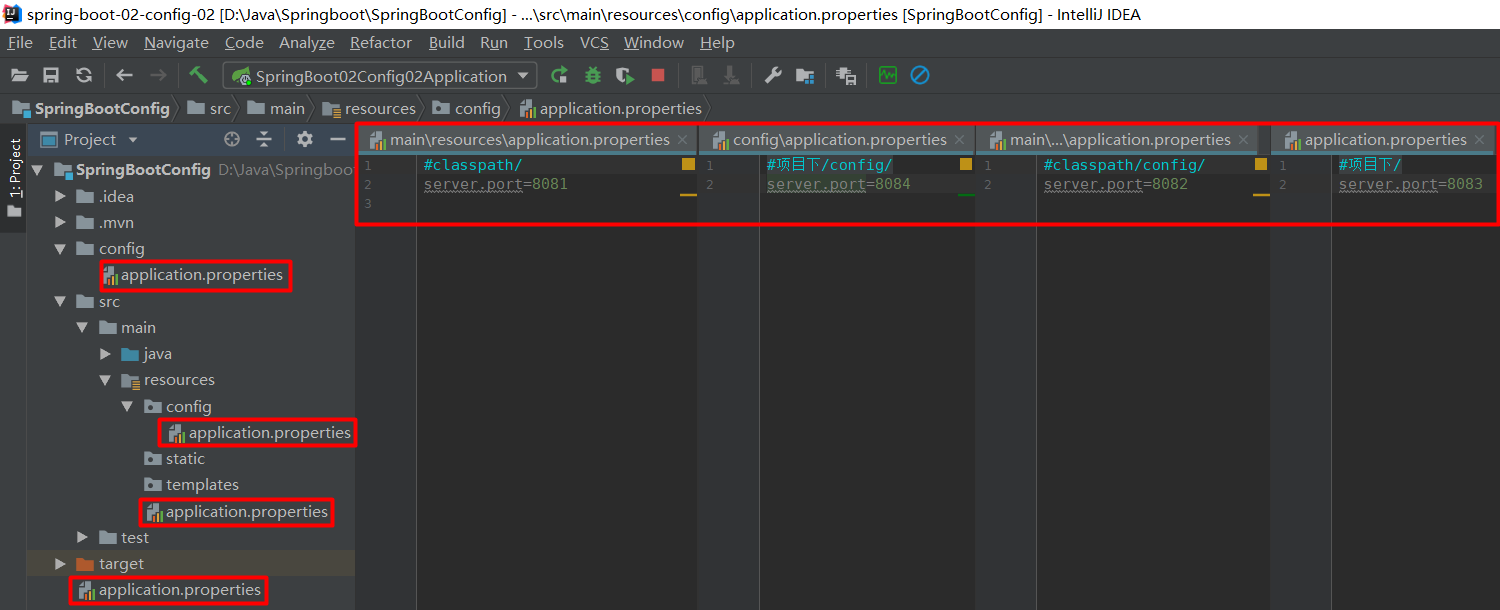Open the Refactor menu

(x=381, y=43)
